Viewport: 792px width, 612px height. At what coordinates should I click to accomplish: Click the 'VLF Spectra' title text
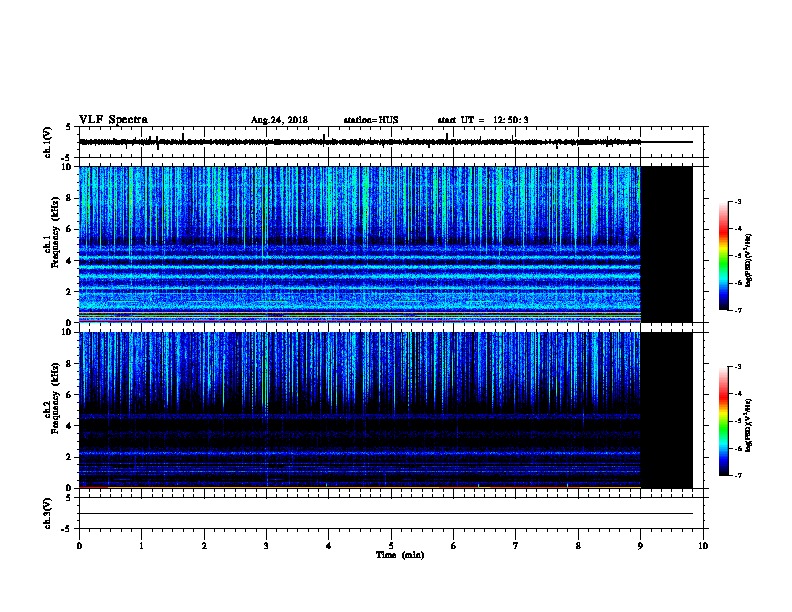click(113, 120)
